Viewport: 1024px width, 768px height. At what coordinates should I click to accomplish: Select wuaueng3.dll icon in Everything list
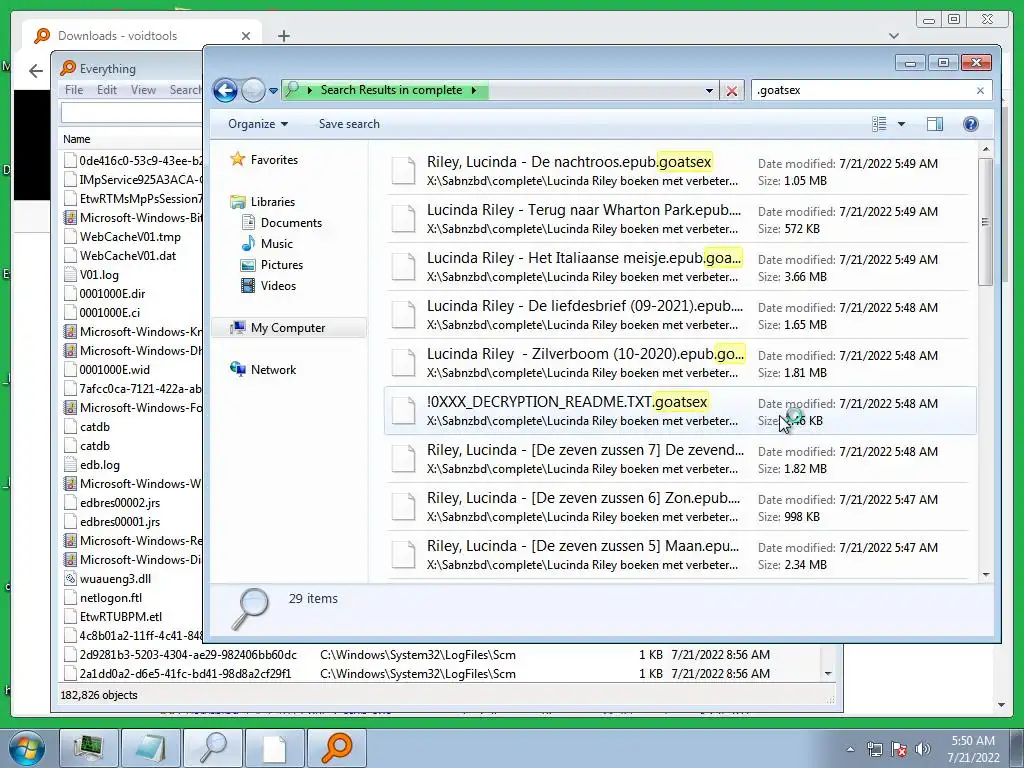coord(71,579)
